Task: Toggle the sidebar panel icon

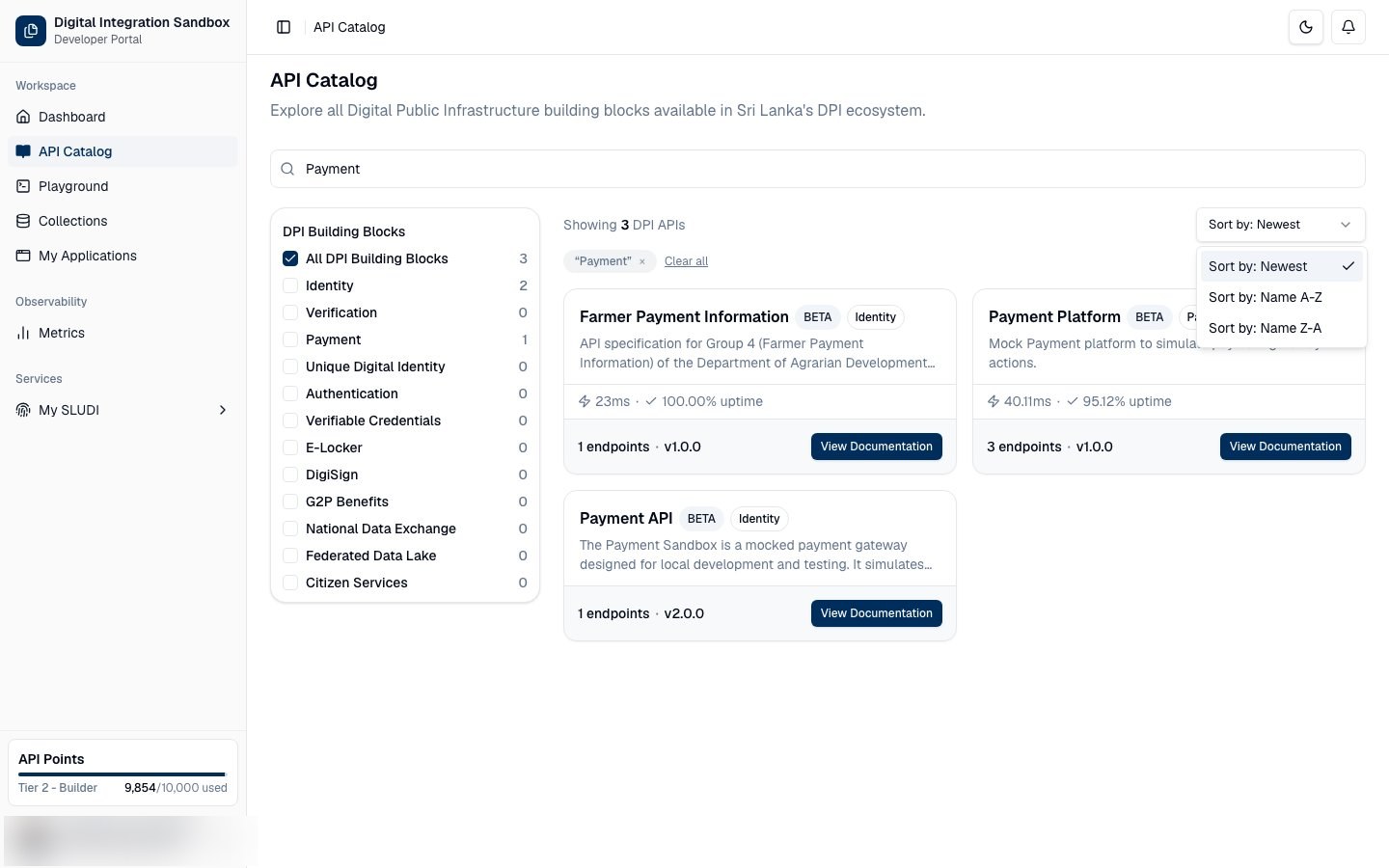Action: 284,27
